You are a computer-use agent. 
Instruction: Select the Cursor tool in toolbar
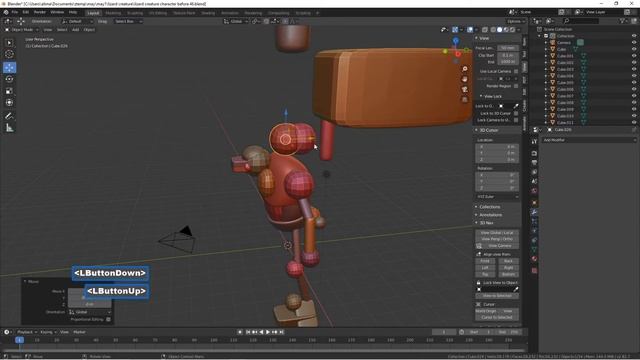point(9,54)
